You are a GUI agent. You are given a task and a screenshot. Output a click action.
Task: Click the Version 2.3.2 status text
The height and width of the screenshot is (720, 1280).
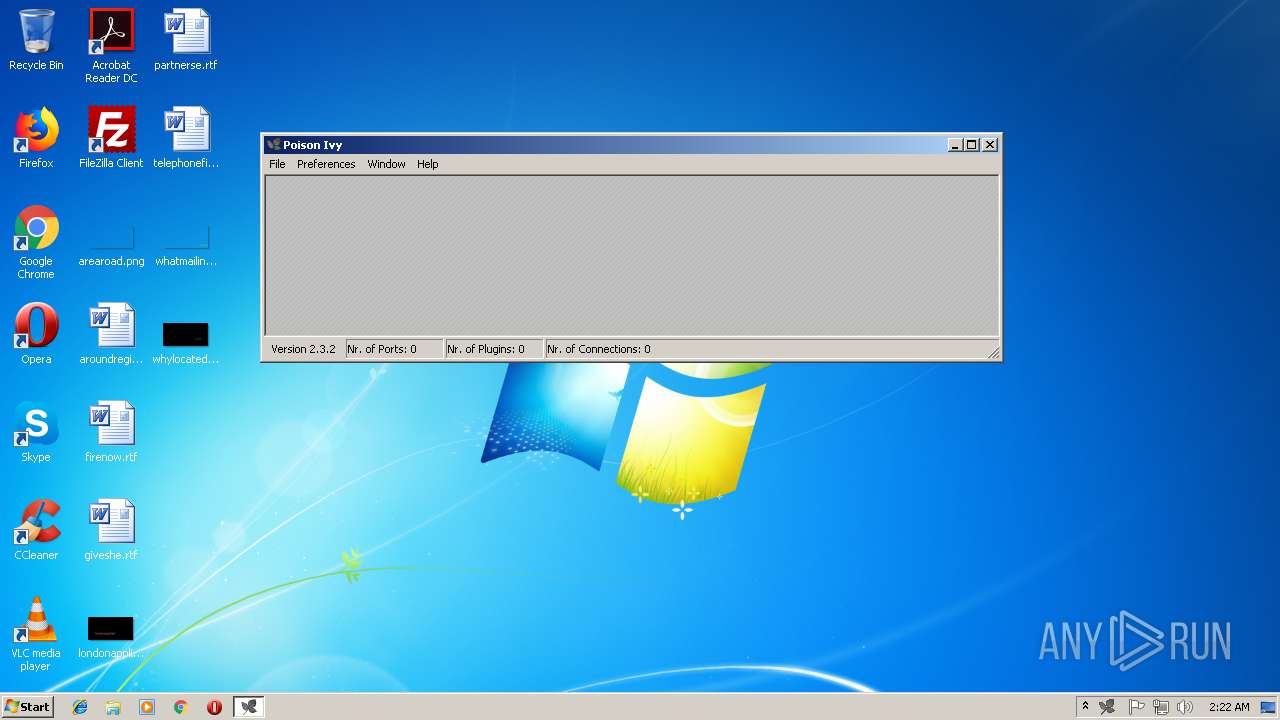(x=303, y=349)
